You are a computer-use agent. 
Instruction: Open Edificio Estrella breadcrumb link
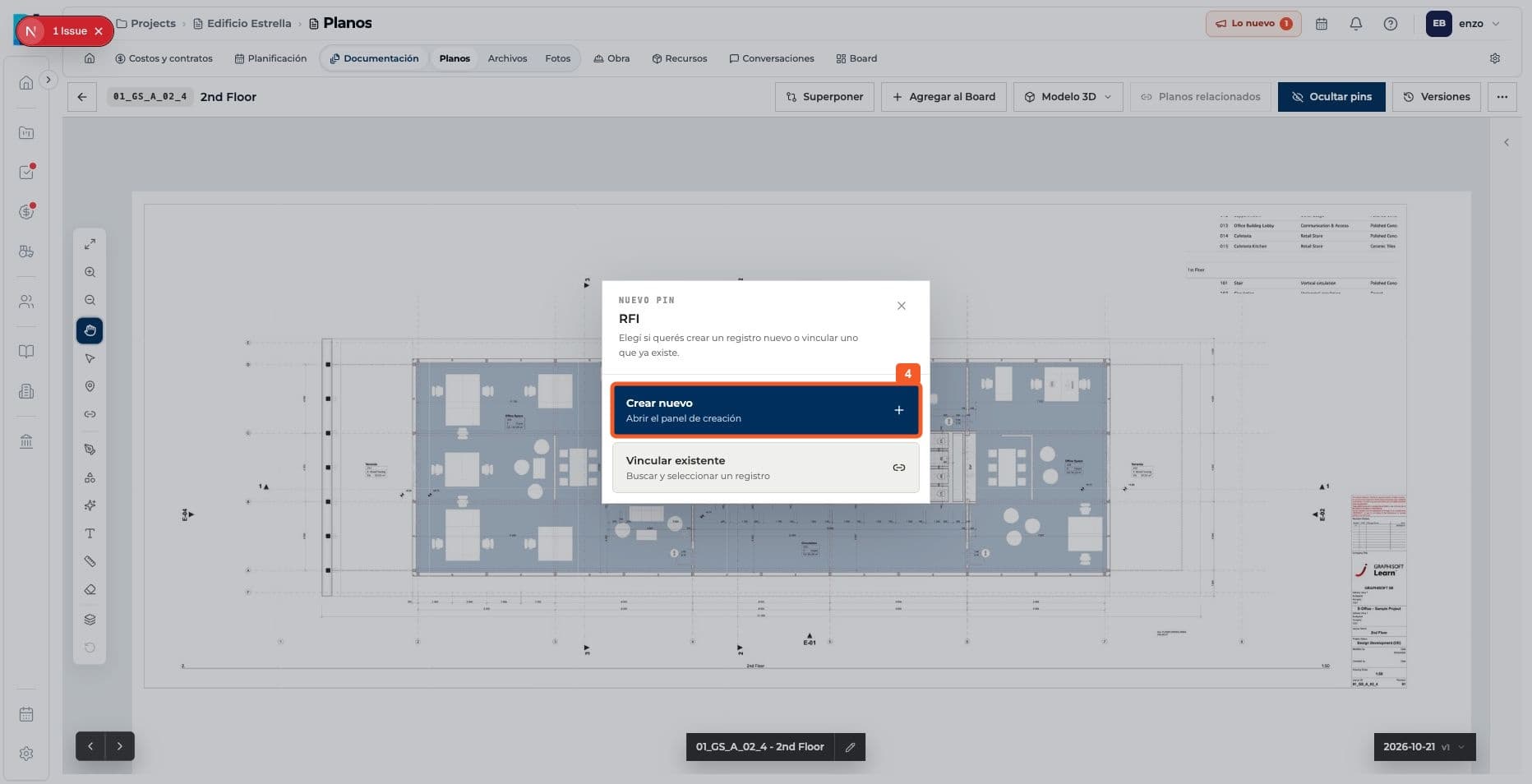point(242,24)
